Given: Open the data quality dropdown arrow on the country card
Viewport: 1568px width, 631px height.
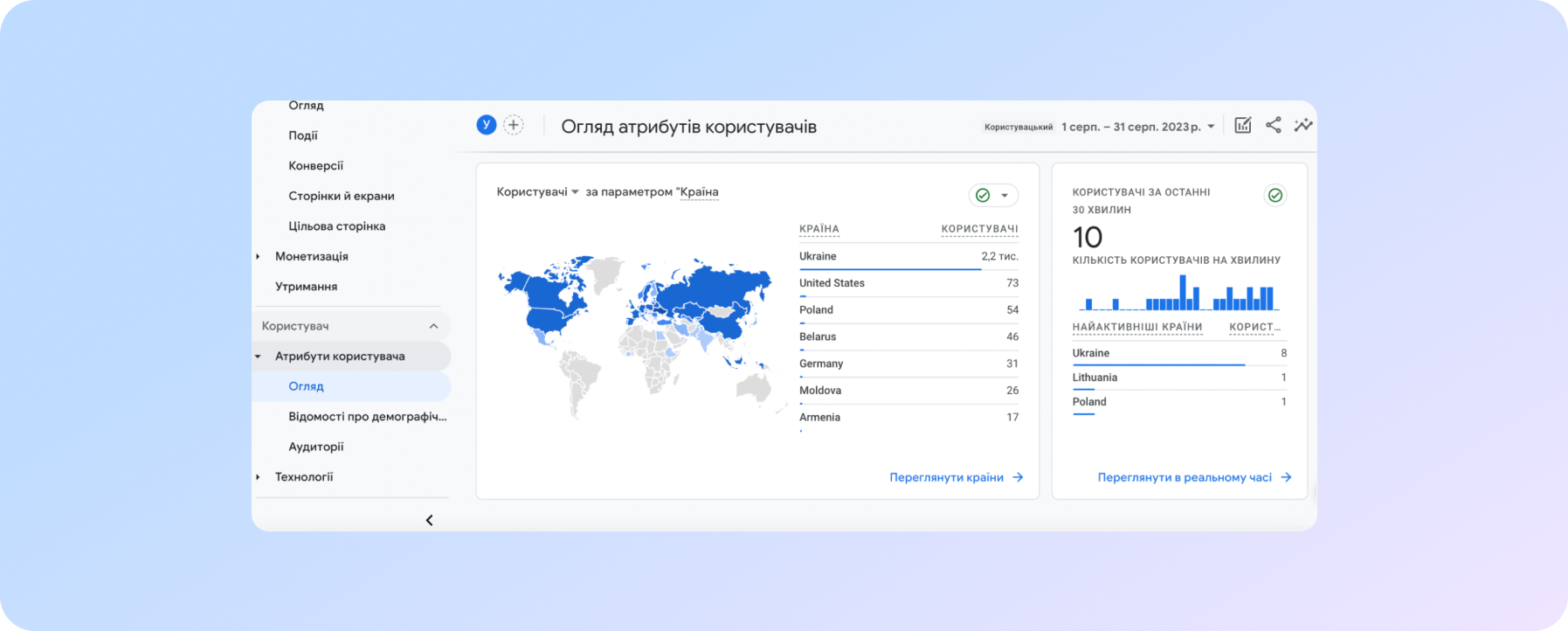Looking at the screenshot, I should [x=1005, y=195].
